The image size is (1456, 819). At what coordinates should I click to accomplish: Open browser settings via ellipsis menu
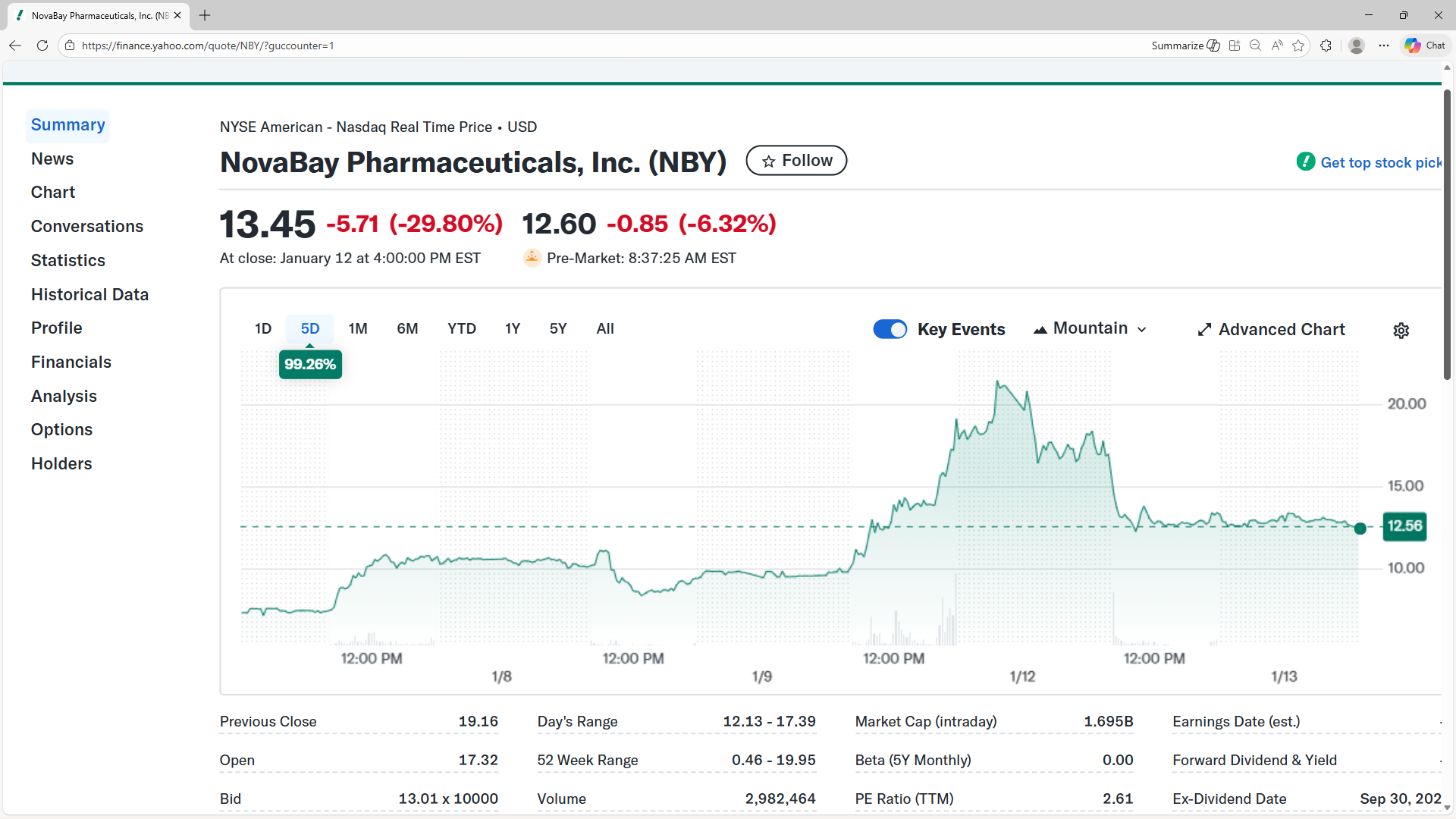tap(1384, 45)
